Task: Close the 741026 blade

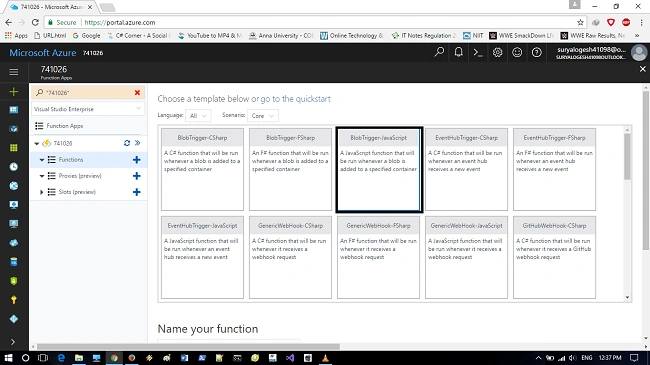Action: (643, 69)
